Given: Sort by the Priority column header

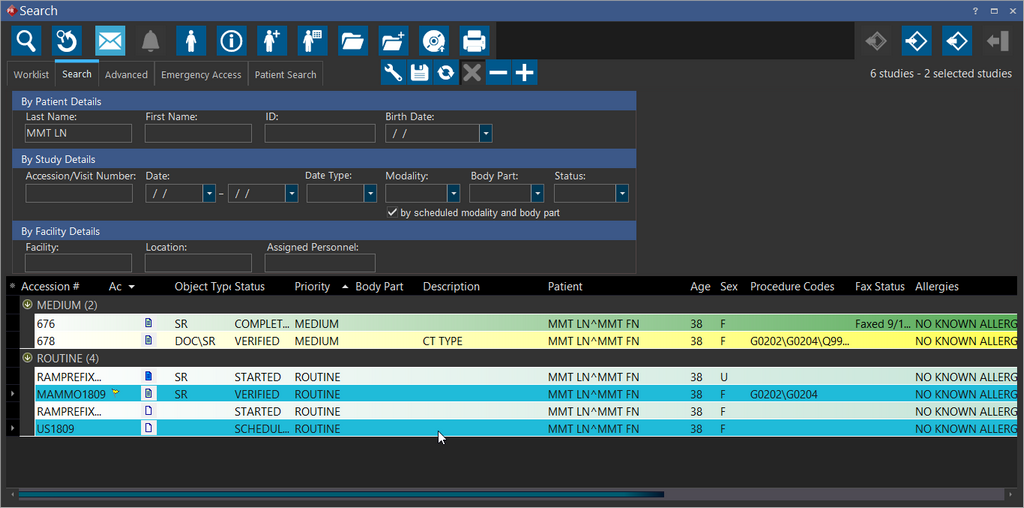Looking at the screenshot, I should click(x=312, y=287).
